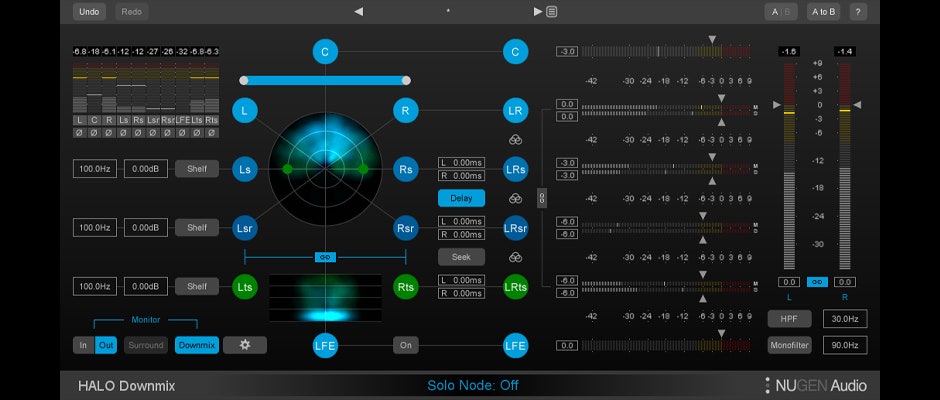Select the Downmix monitor mode

[x=197, y=345]
